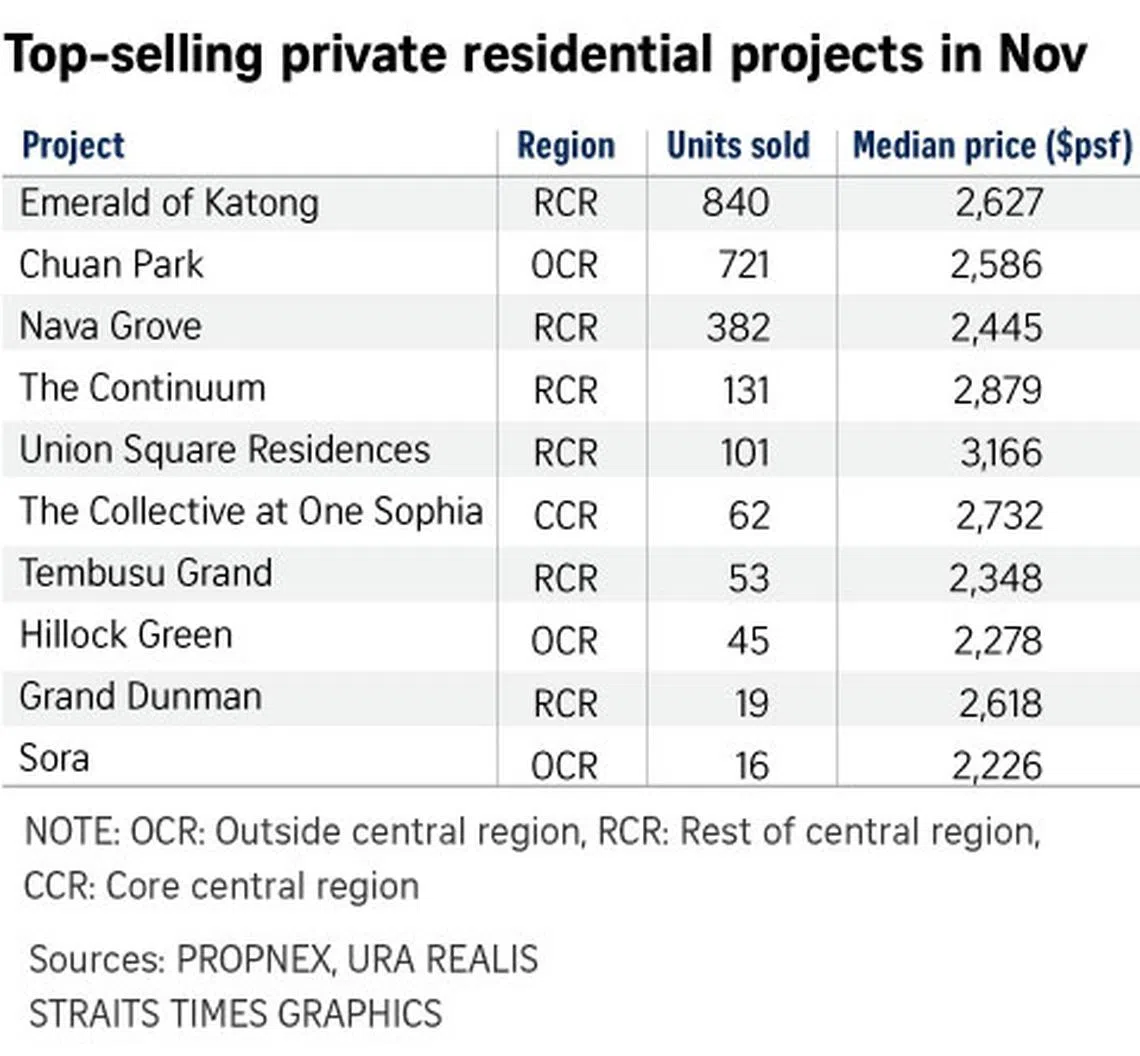1140x1056 pixels.
Task: Click the CCR region cell
Action: [x=565, y=516]
